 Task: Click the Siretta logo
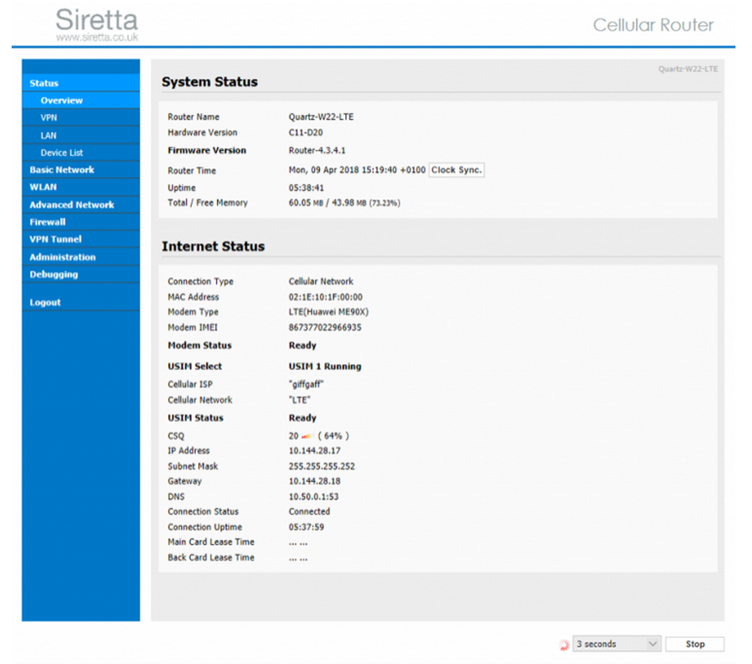point(97,24)
